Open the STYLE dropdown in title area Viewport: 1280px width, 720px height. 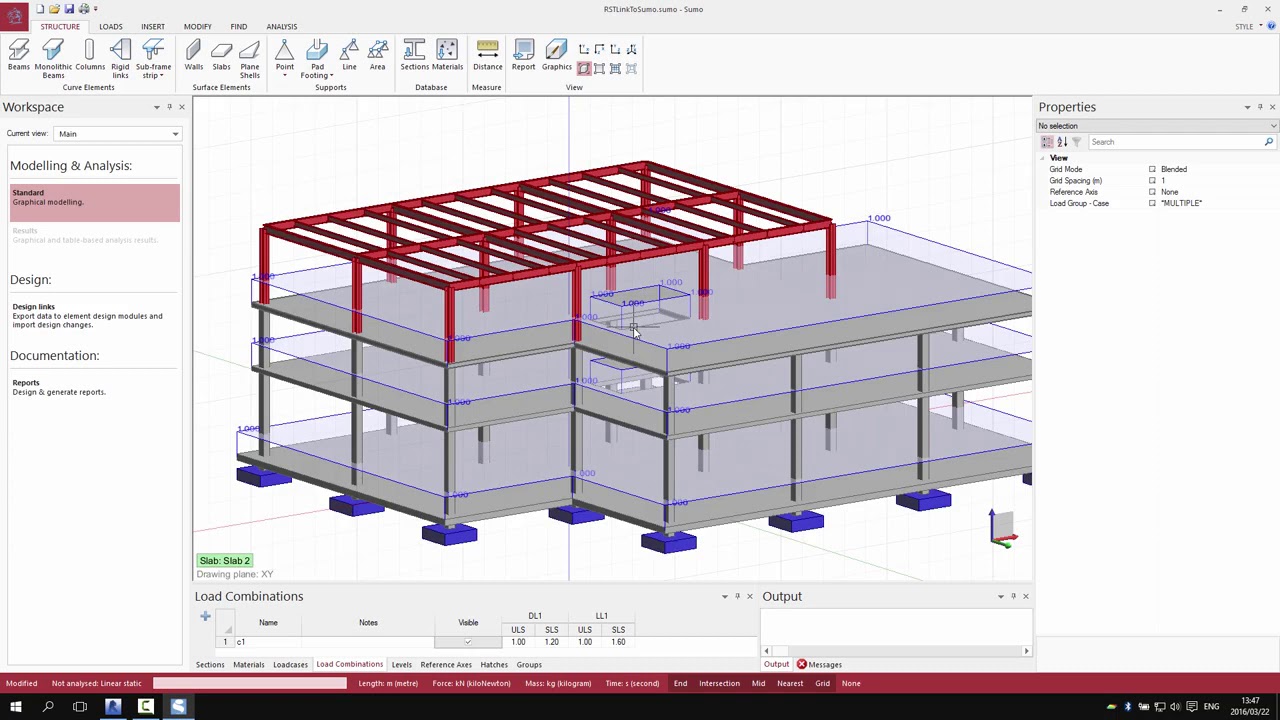coord(1248,27)
